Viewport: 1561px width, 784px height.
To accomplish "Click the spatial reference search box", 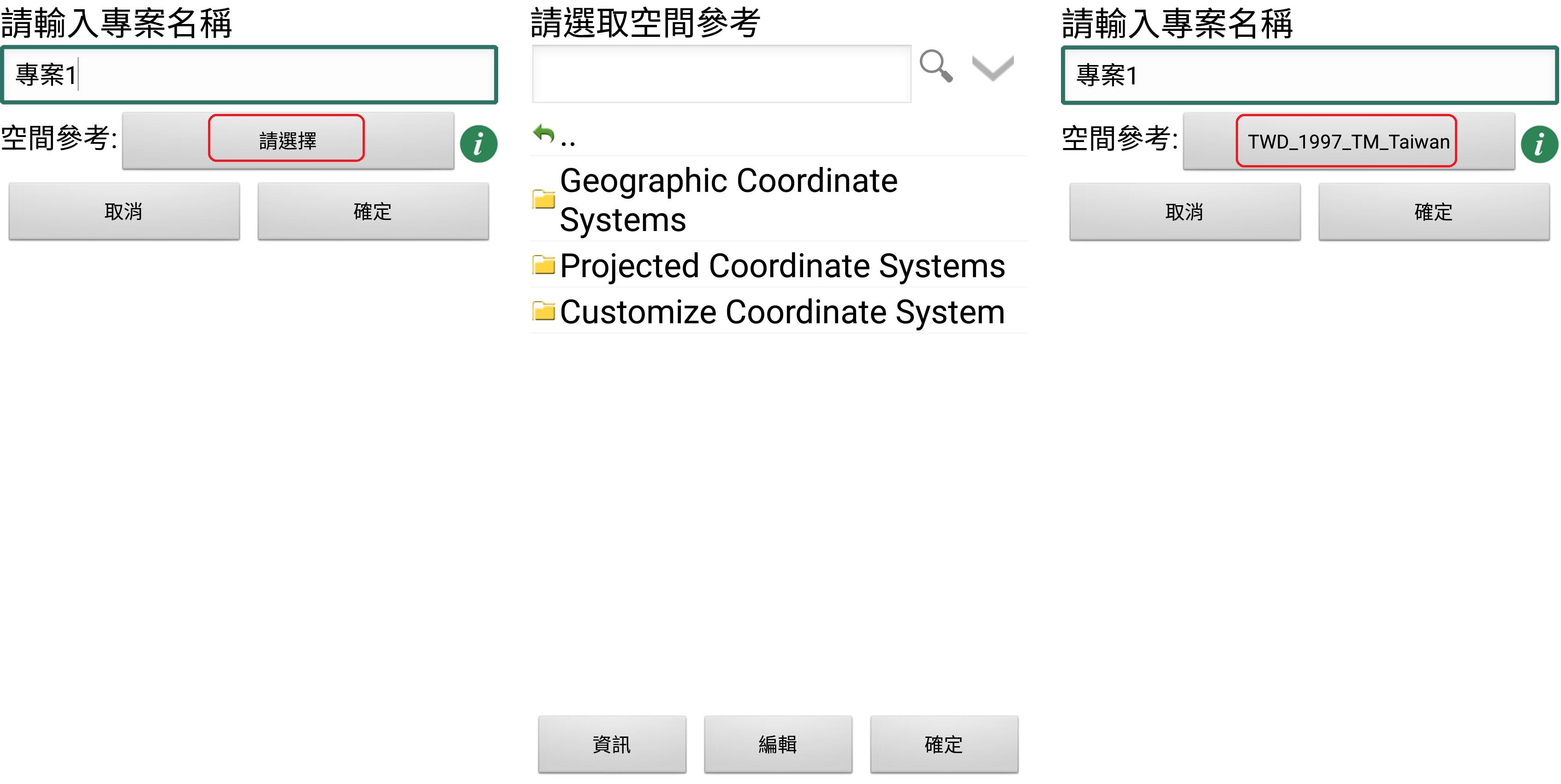I will [721, 74].
